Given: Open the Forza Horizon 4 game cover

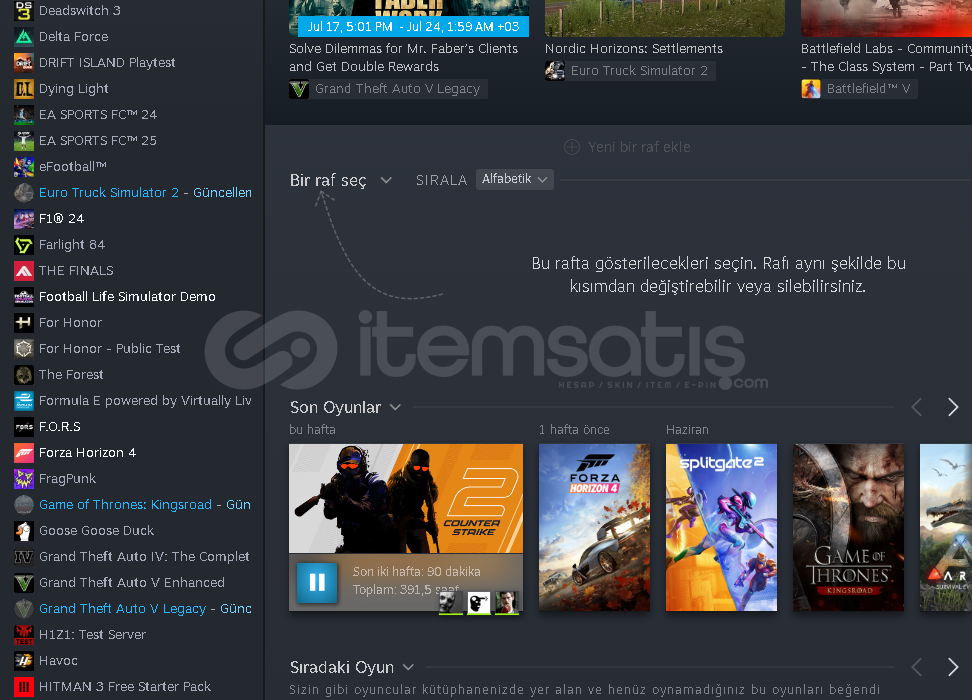Looking at the screenshot, I should click(594, 528).
